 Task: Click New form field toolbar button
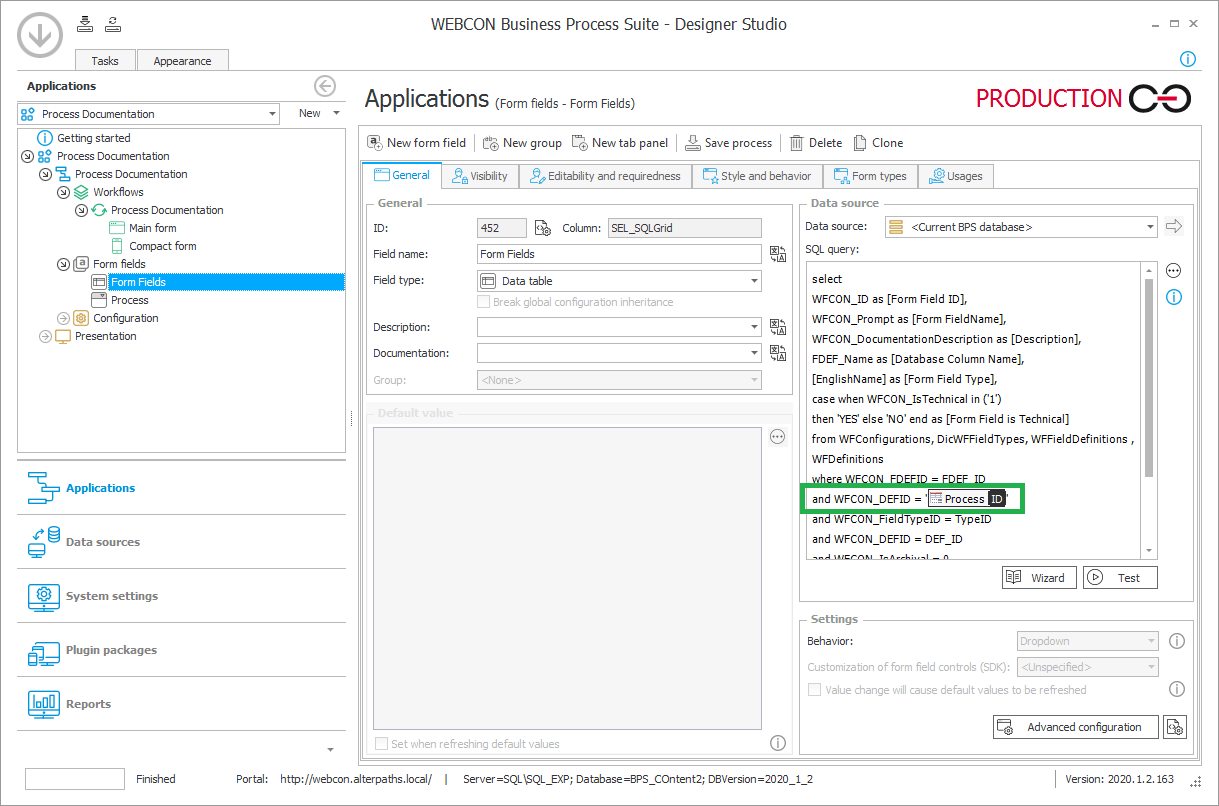tap(417, 143)
